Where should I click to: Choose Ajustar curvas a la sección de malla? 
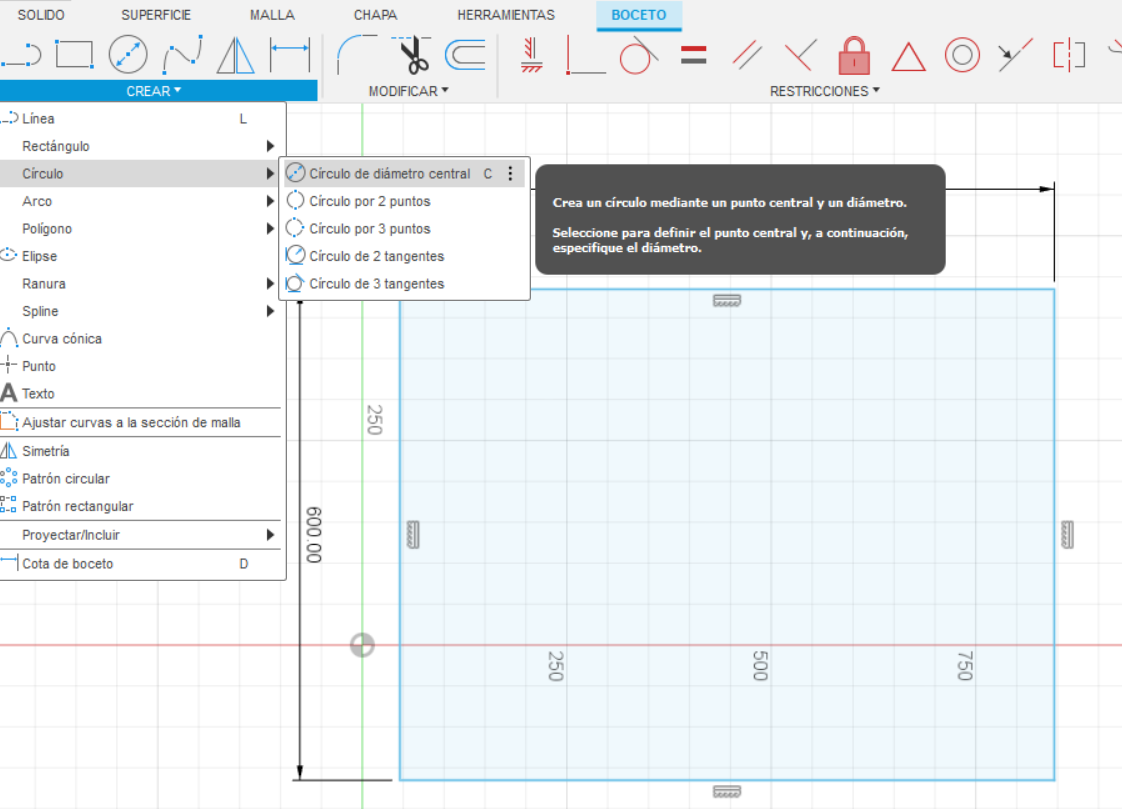pos(143,423)
